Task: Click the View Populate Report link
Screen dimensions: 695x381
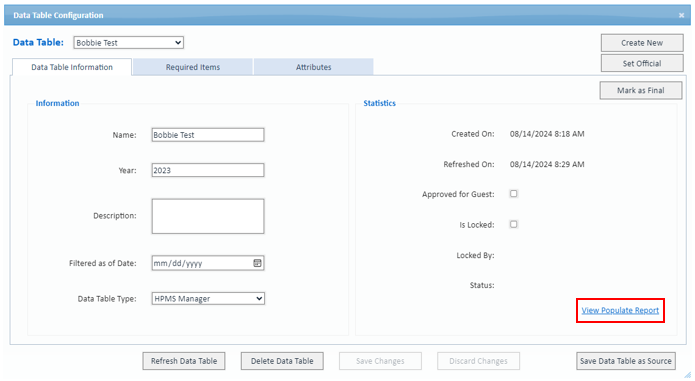Action: 620,310
